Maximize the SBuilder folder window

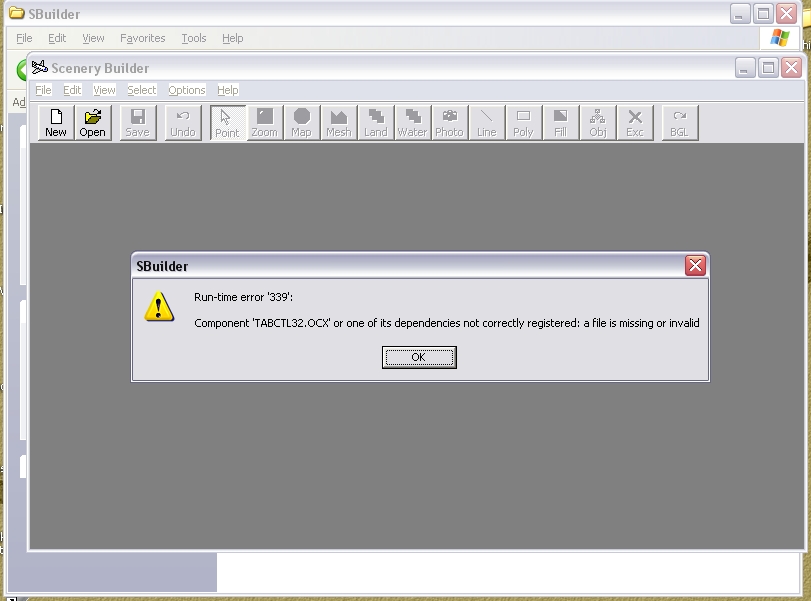click(763, 14)
